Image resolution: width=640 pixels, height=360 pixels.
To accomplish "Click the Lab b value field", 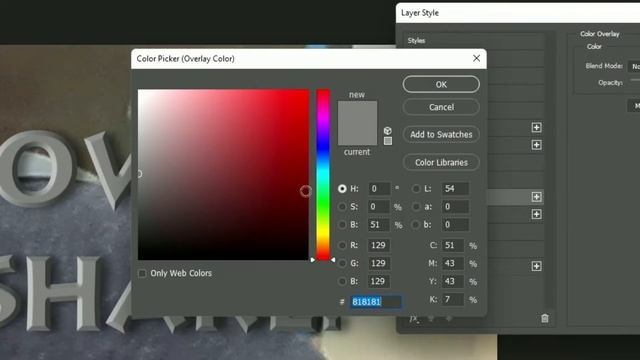I will tap(455, 224).
